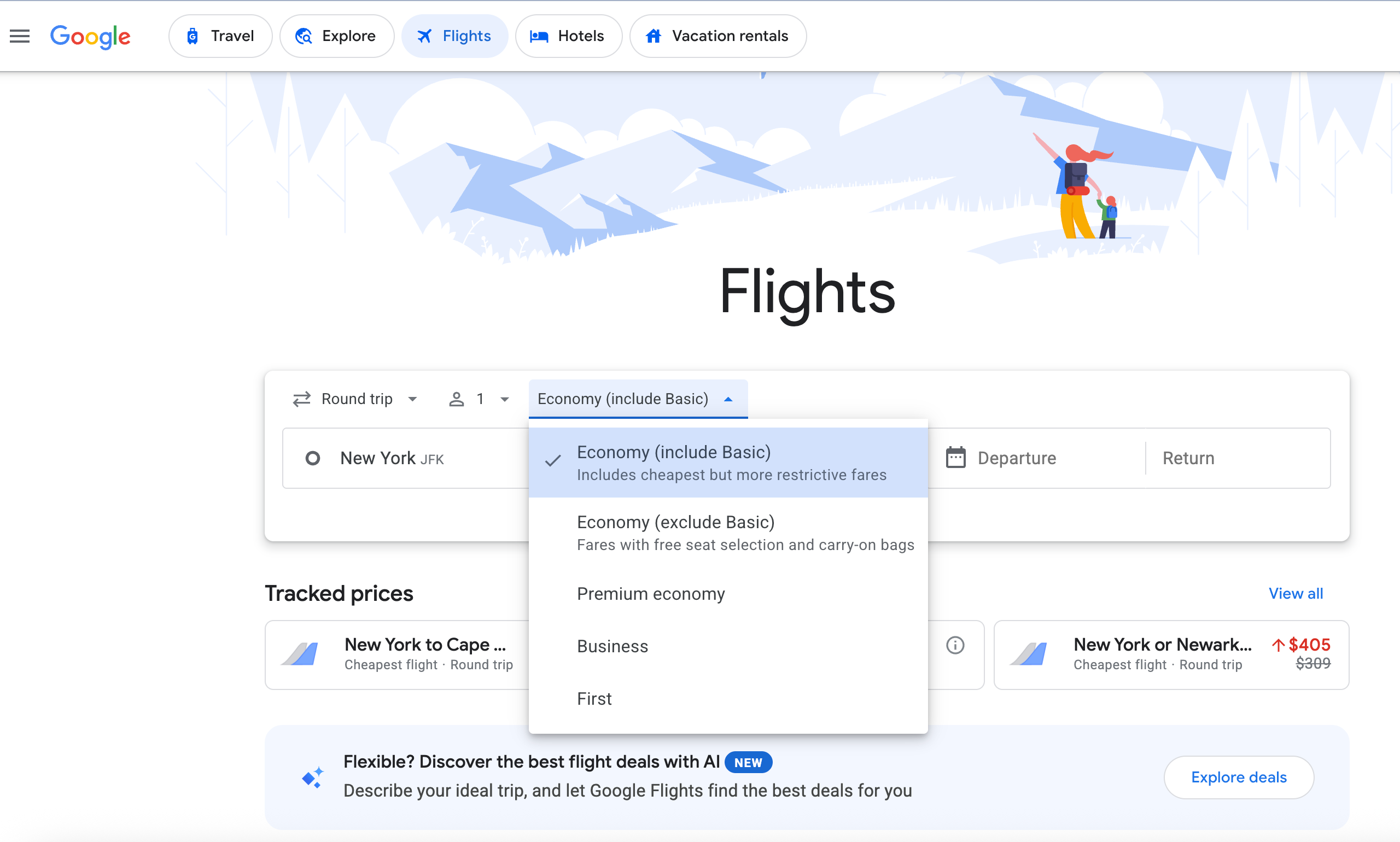Open the Explore tab
This screenshot has width=1400, height=842.
(x=336, y=36)
